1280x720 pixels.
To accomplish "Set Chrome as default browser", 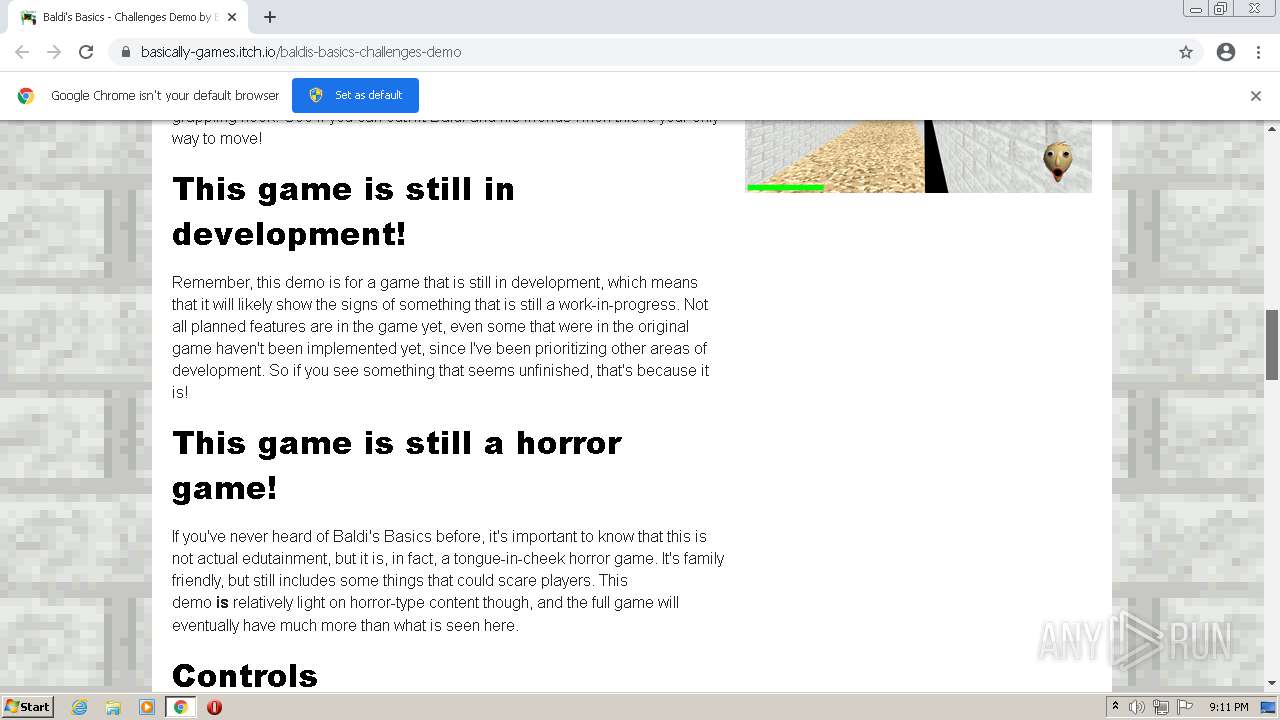I will (355, 95).
